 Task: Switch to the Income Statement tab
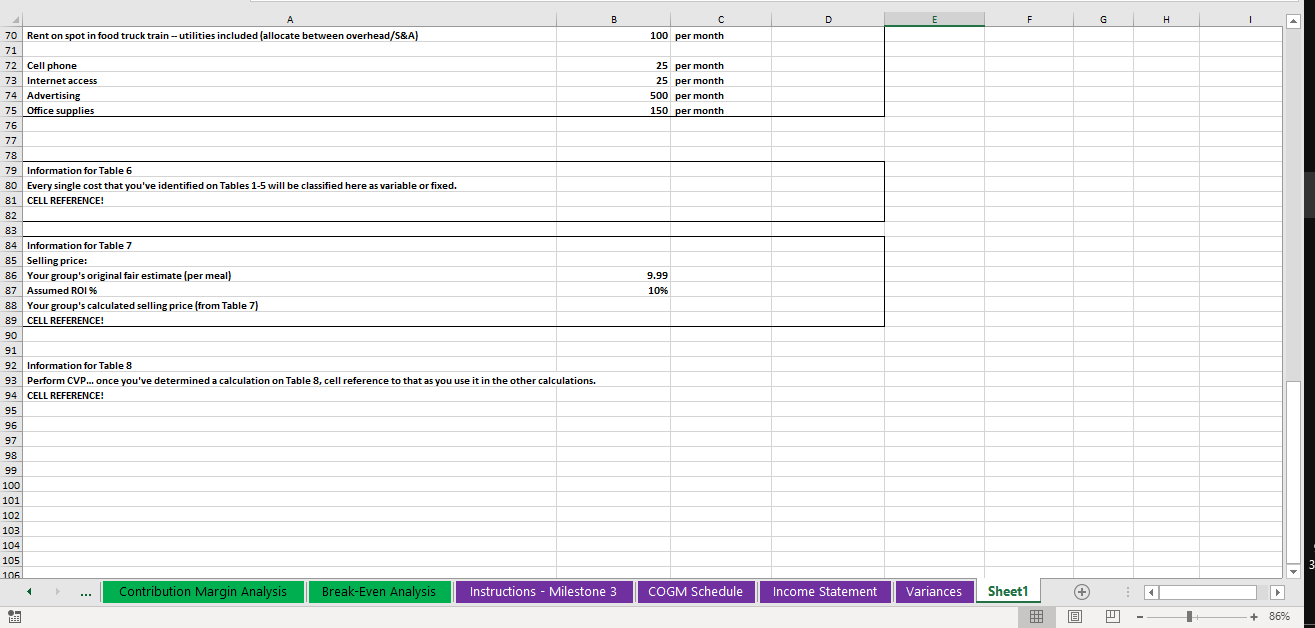[x=825, y=591]
